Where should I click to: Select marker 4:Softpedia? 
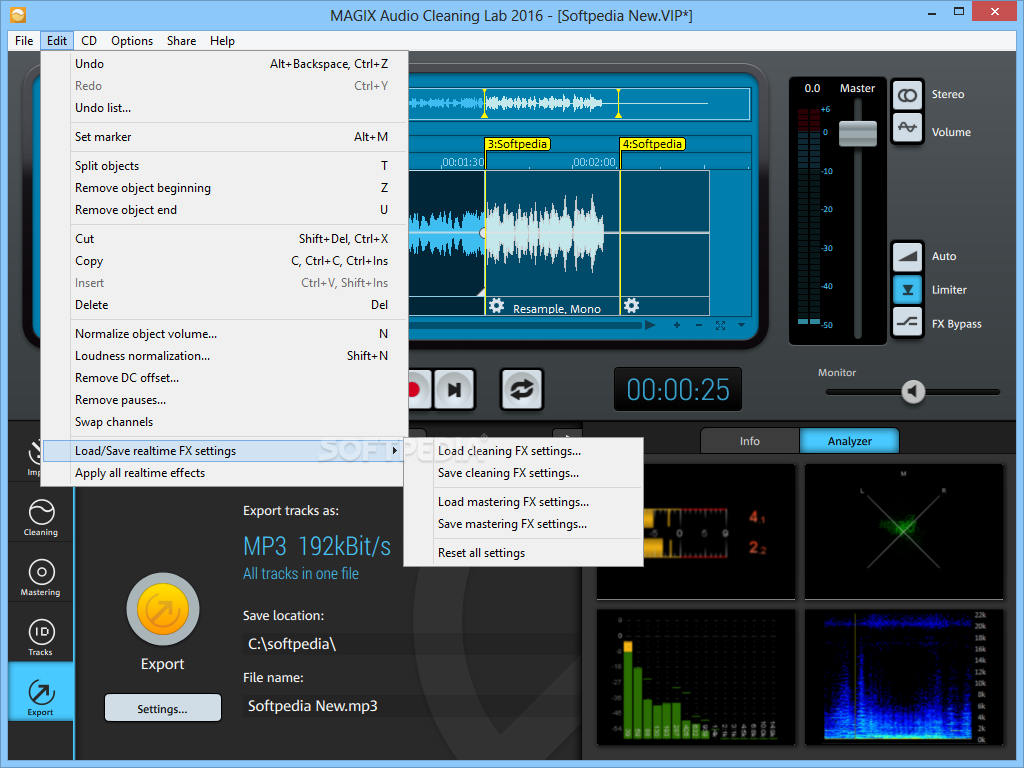pyautogui.click(x=652, y=144)
